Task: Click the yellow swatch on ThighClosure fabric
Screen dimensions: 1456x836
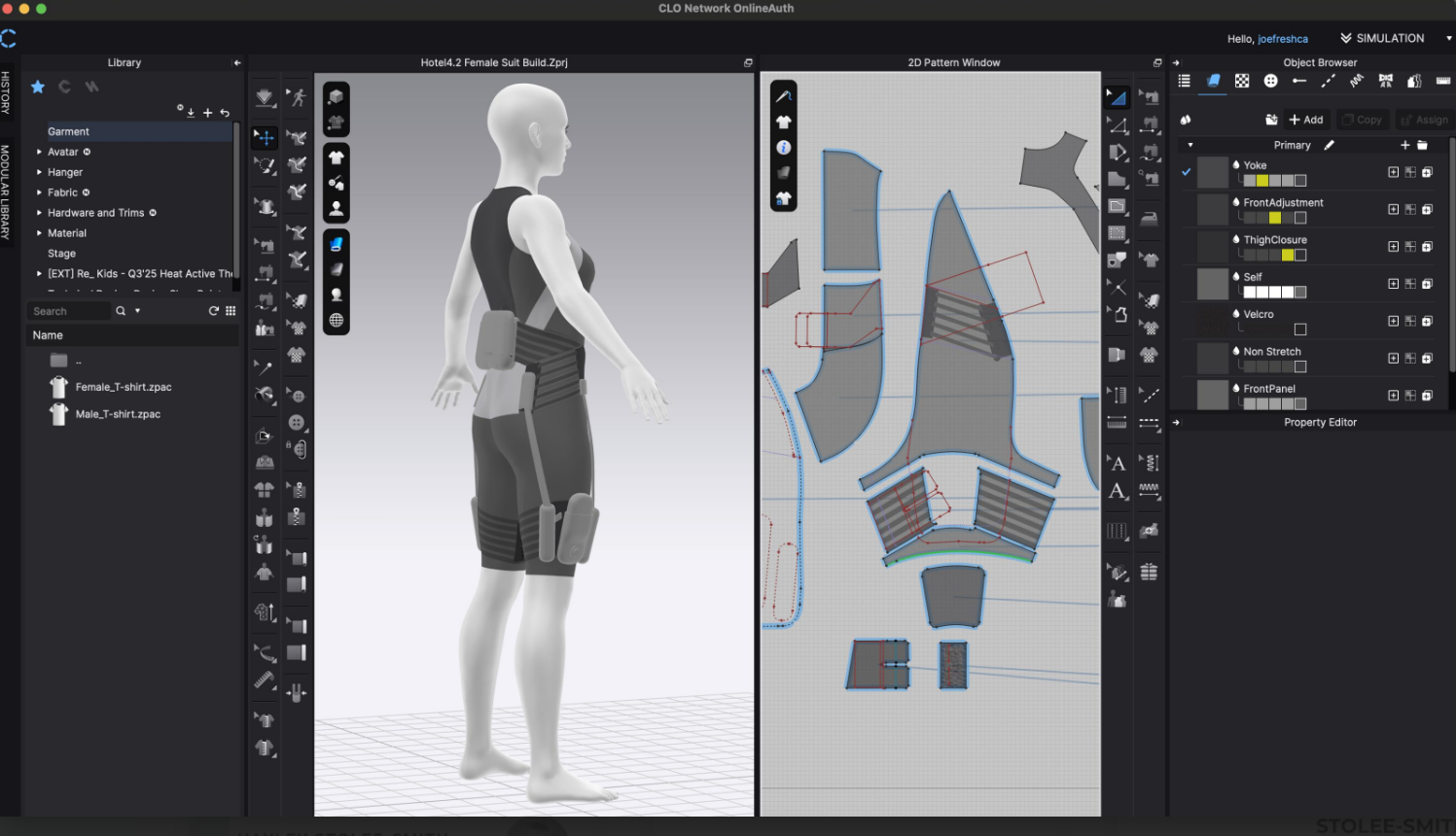Action: point(1288,255)
